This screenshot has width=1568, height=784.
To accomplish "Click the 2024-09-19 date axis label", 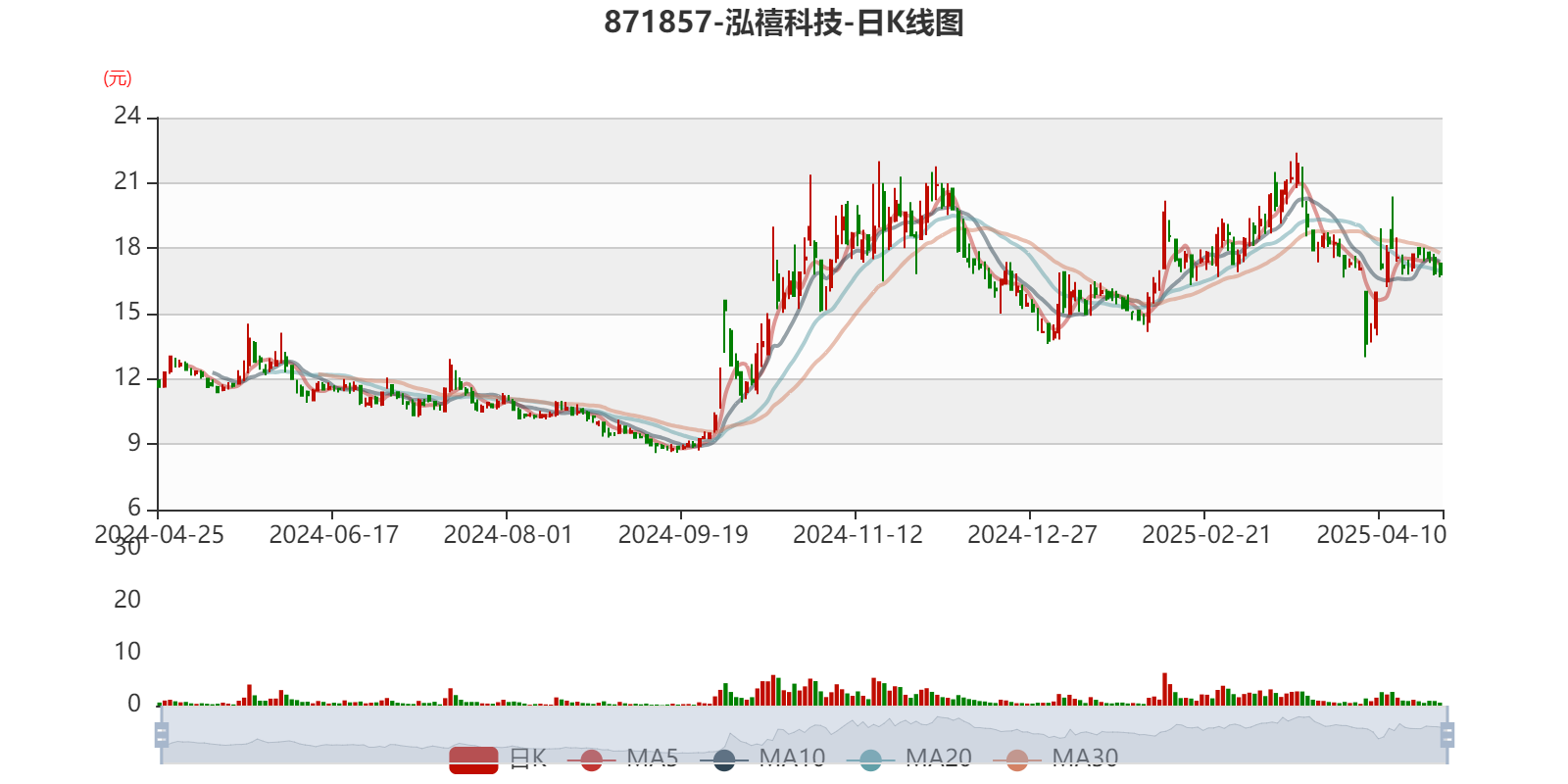I will tap(682, 534).
